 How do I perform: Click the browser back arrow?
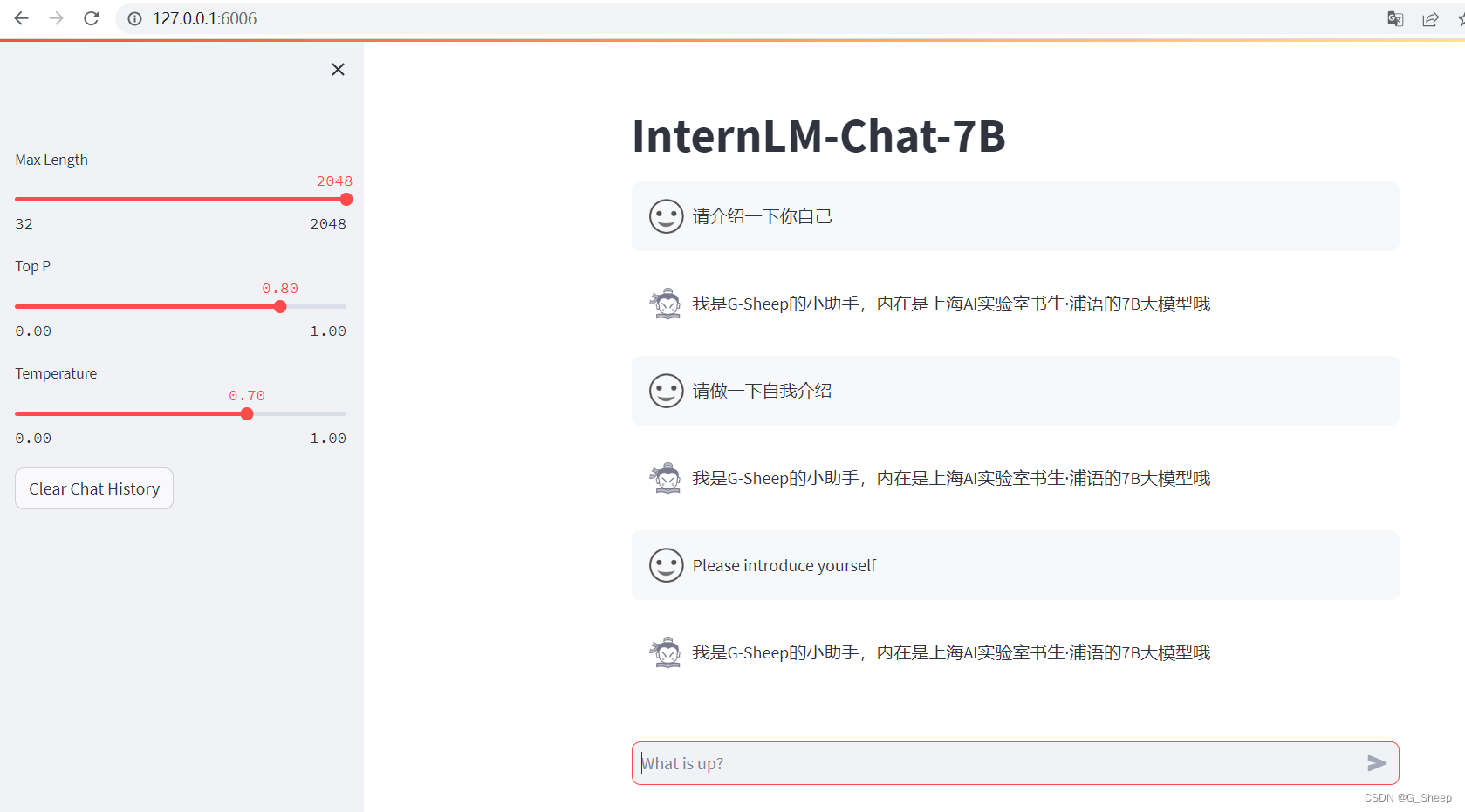pyautogui.click(x=21, y=18)
